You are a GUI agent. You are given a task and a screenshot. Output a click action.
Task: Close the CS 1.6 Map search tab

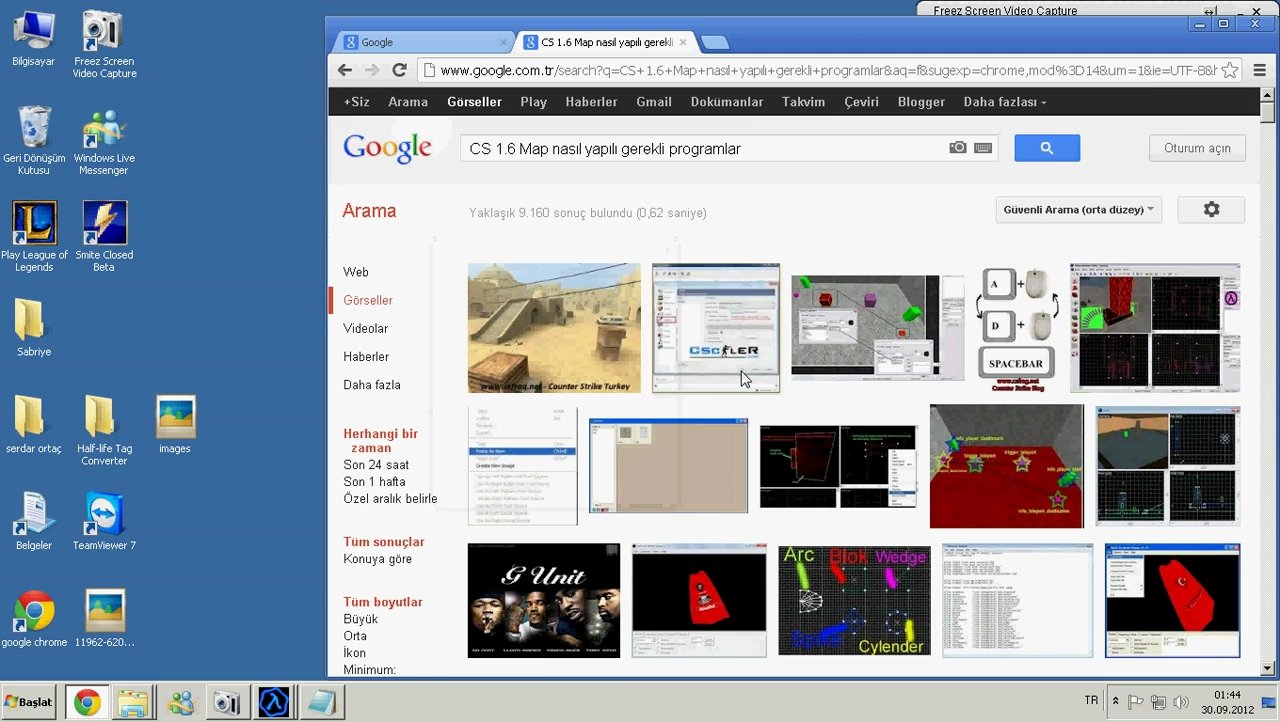(x=684, y=42)
